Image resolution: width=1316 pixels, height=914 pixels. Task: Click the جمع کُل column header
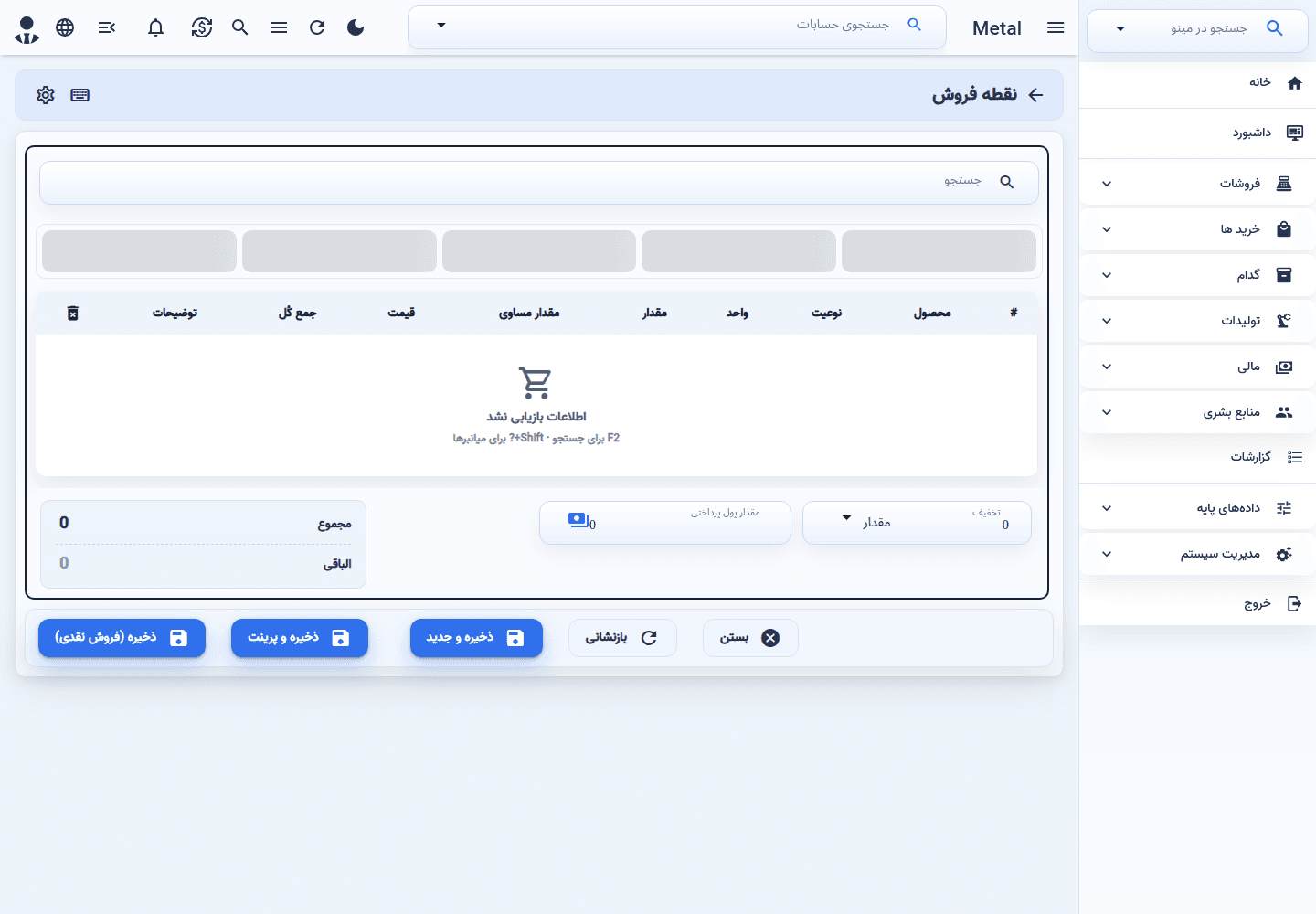click(x=298, y=313)
